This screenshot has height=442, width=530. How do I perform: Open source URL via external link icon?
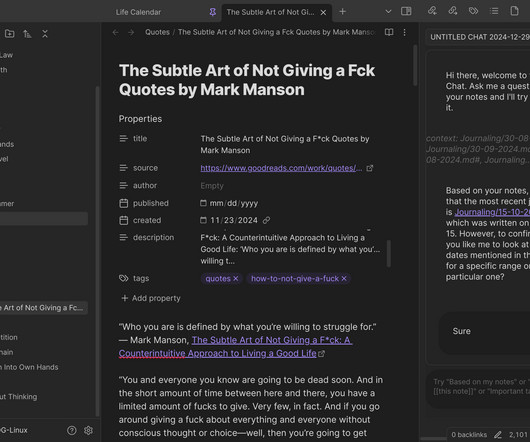coord(370,168)
